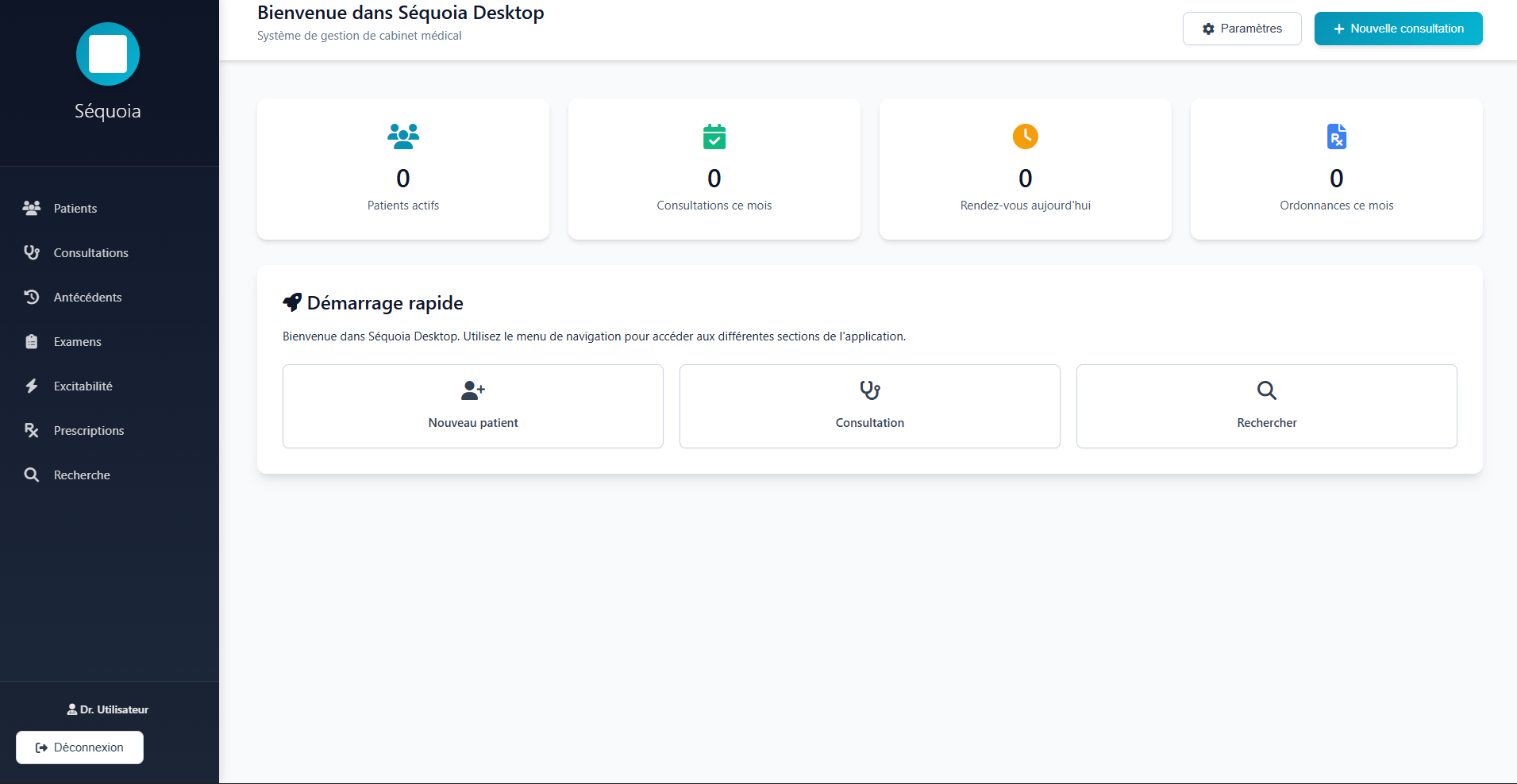Click the Dr. Utilisateur profile label
Viewport: 1517px width, 784px height.
(x=108, y=709)
